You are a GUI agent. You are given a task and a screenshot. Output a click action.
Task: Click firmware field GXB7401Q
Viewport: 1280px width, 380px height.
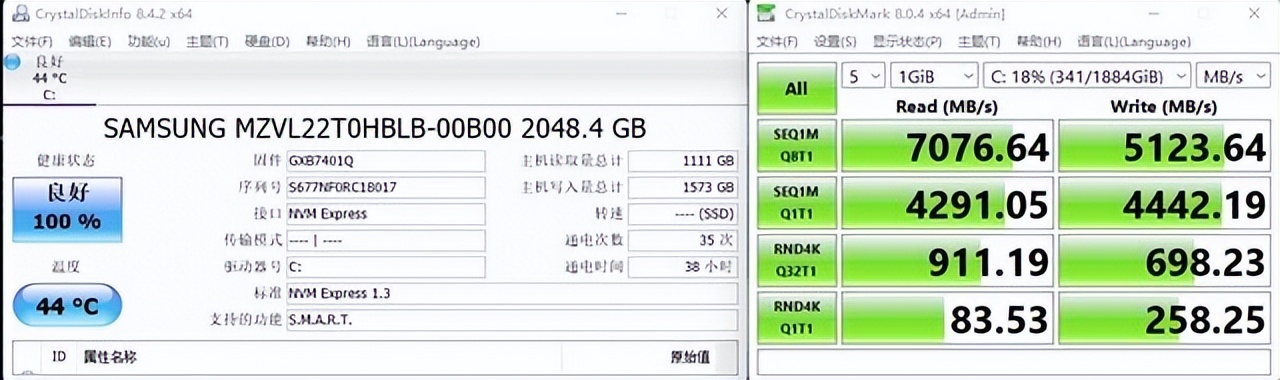click(386, 161)
